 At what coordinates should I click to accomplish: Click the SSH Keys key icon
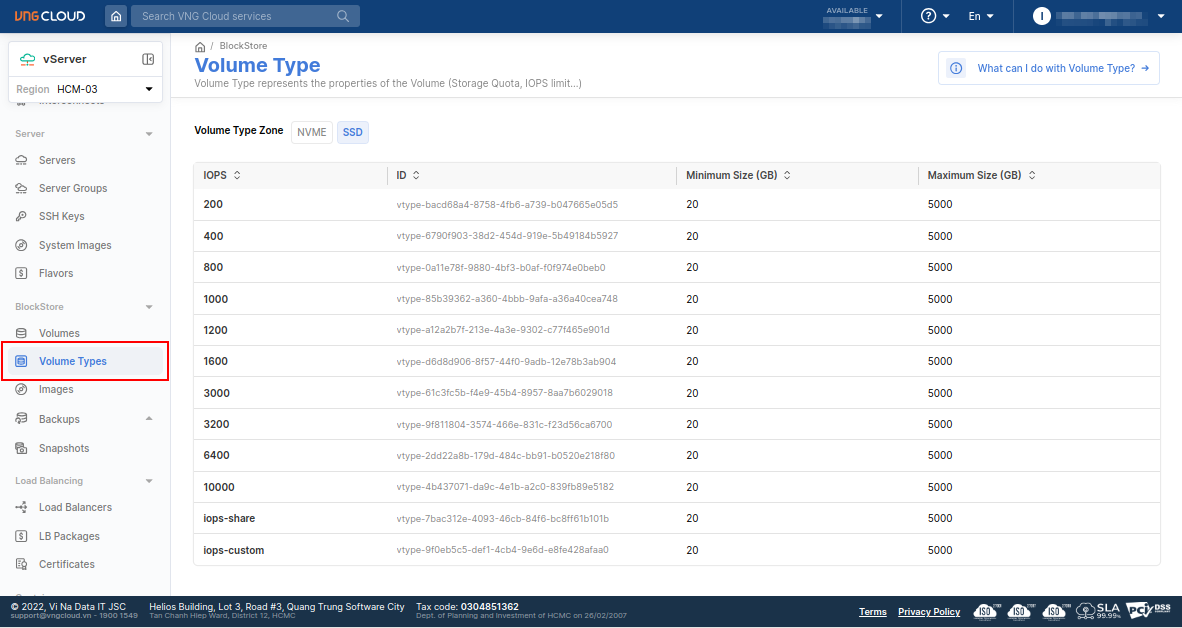[x=21, y=216]
